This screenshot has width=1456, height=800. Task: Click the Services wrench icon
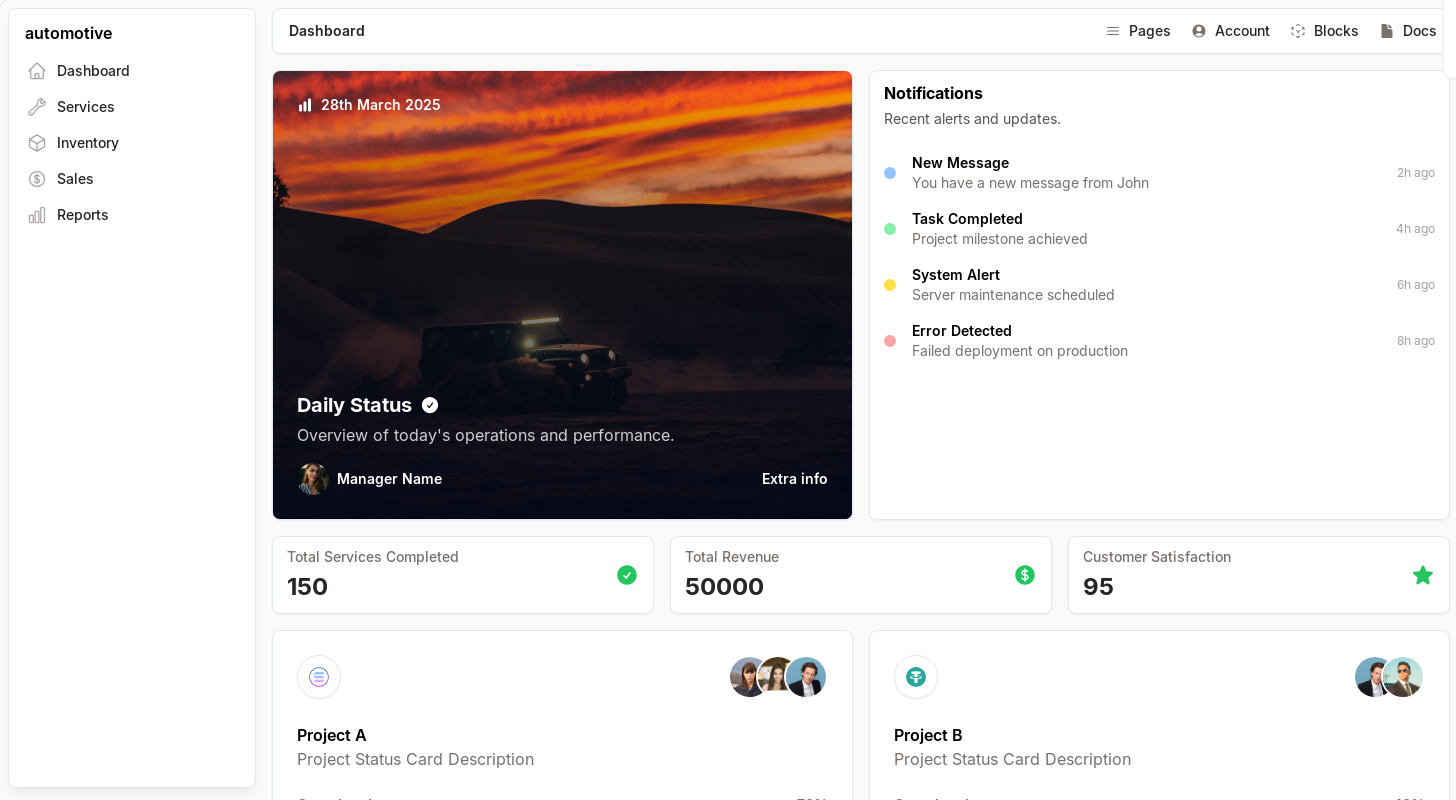coord(37,107)
